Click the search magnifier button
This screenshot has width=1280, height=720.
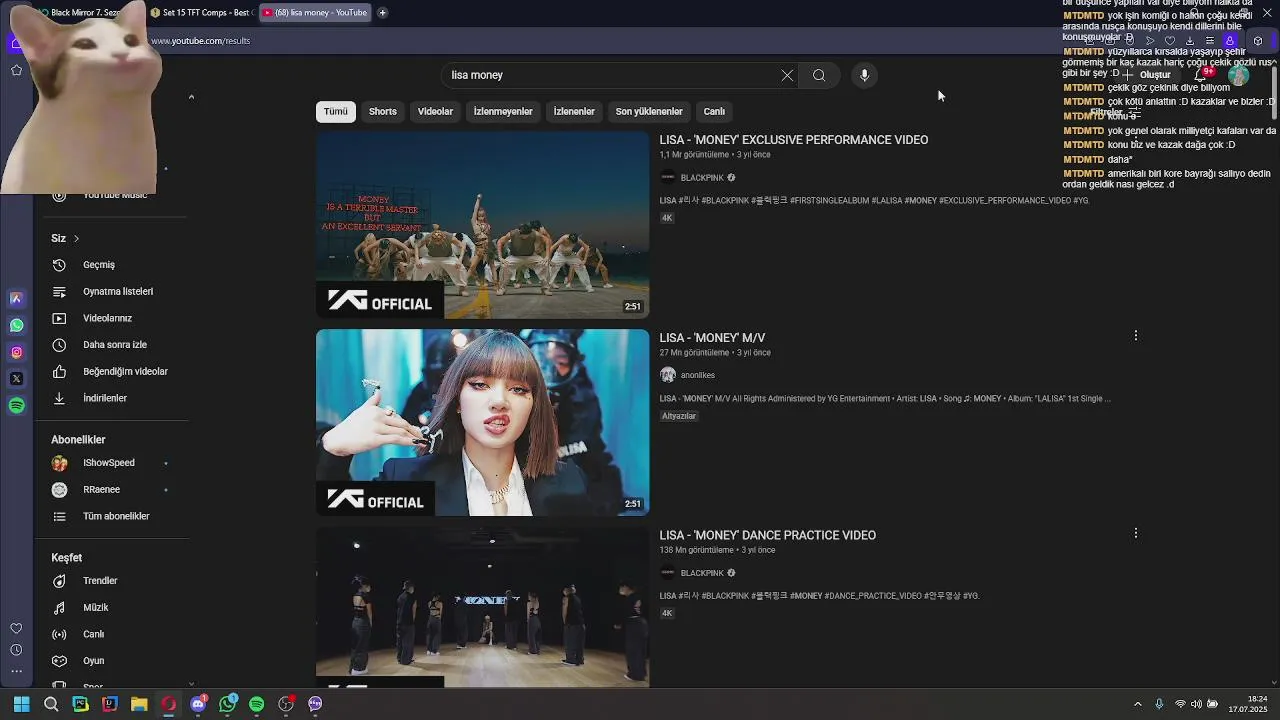(x=819, y=75)
